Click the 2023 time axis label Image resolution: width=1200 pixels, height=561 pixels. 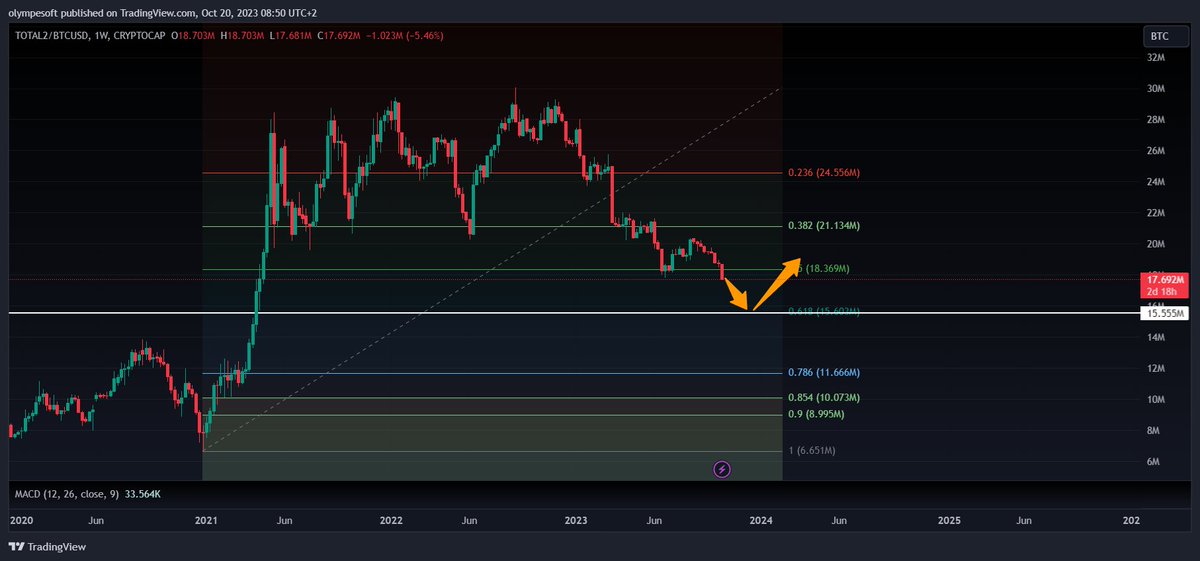point(576,521)
